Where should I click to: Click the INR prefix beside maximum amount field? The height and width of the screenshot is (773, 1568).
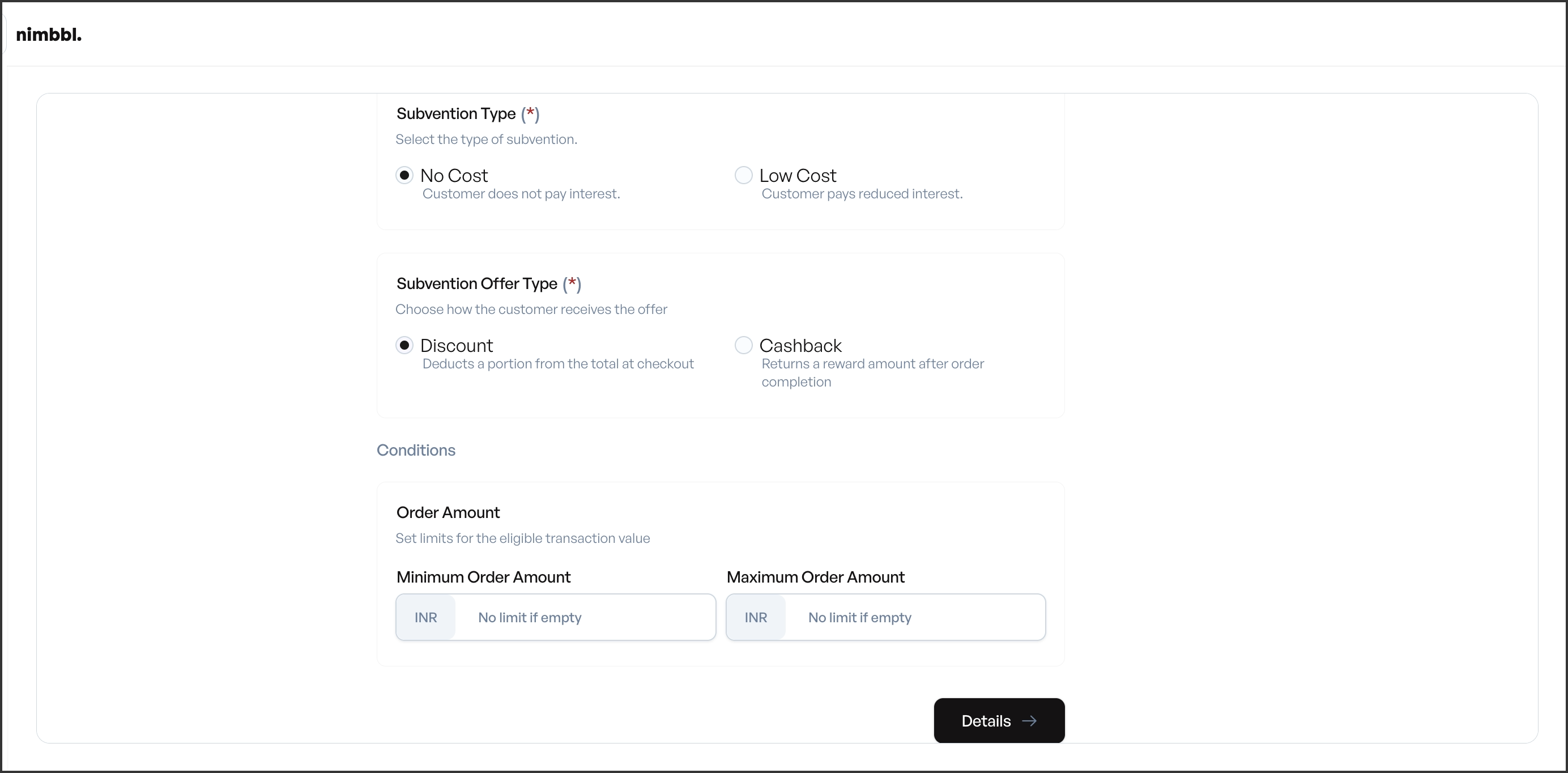pos(755,618)
